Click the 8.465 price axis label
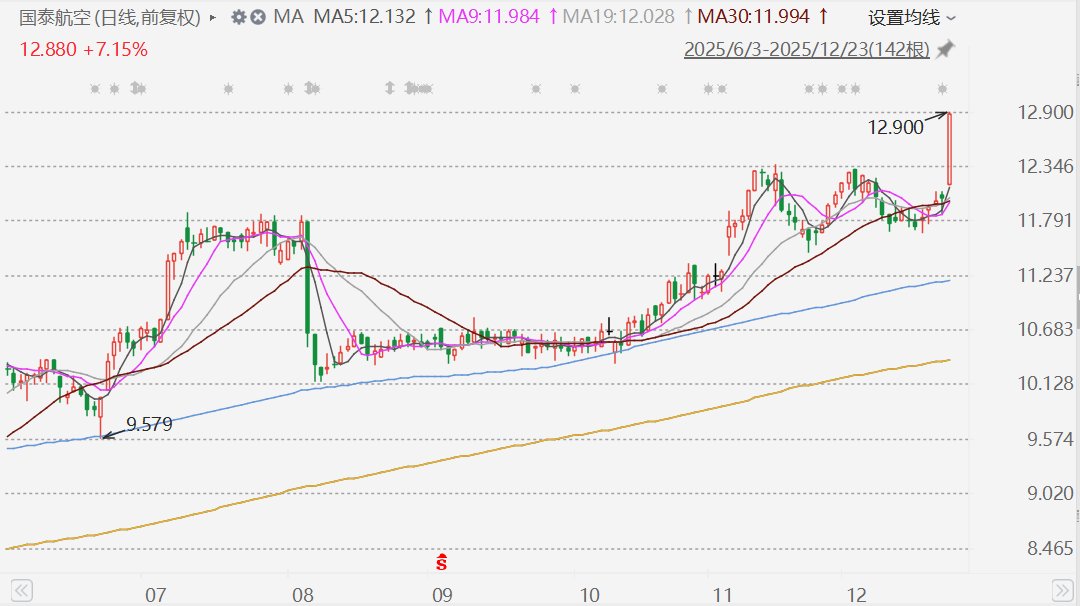Image resolution: width=1080 pixels, height=606 pixels. [x=1050, y=549]
